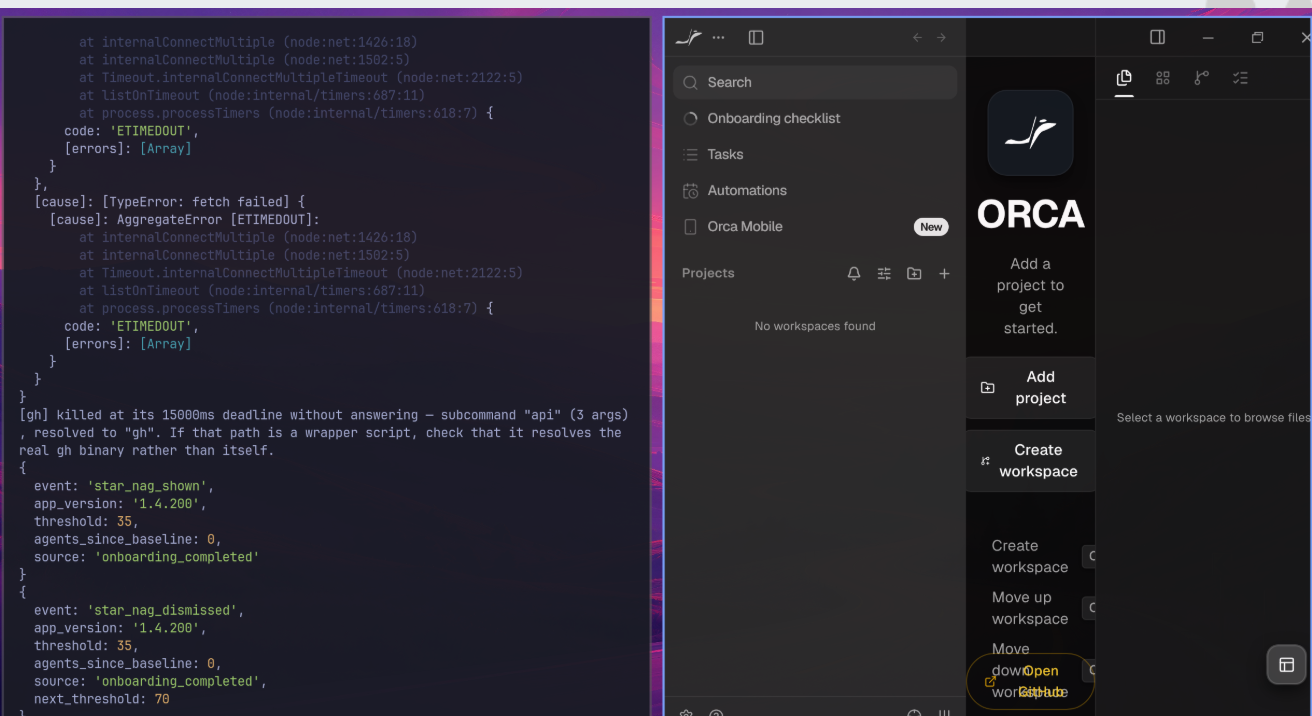
Task: Select Orca Mobile in the sidebar
Action: tap(815, 226)
